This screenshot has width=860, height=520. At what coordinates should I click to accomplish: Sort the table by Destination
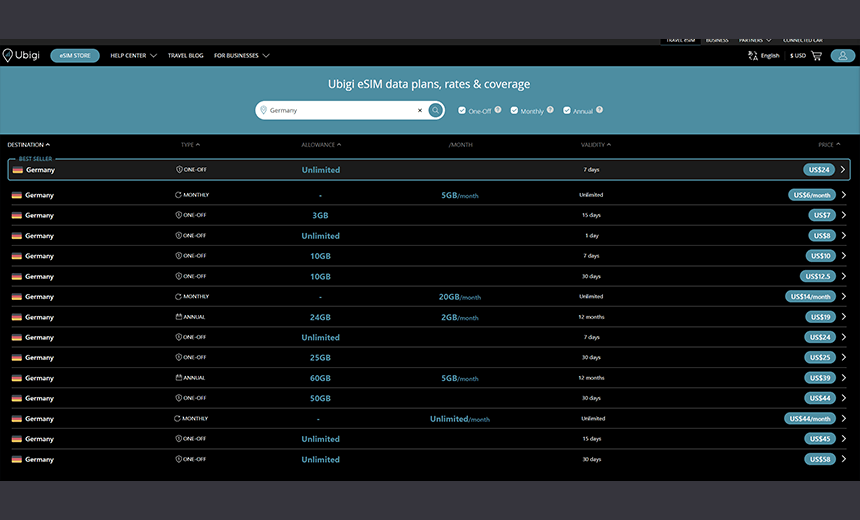point(29,145)
